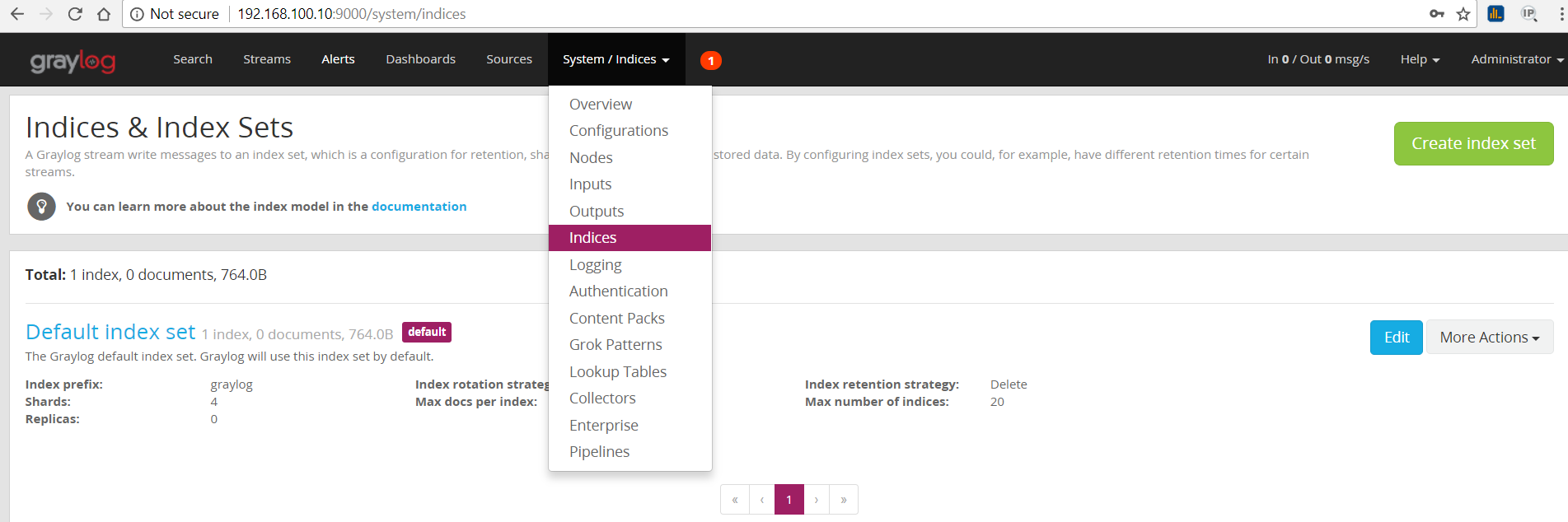Image resolution: width=1568 pixels, height=522 pixels.
Task: Go to Streams in the navbar
Action: 267,59
